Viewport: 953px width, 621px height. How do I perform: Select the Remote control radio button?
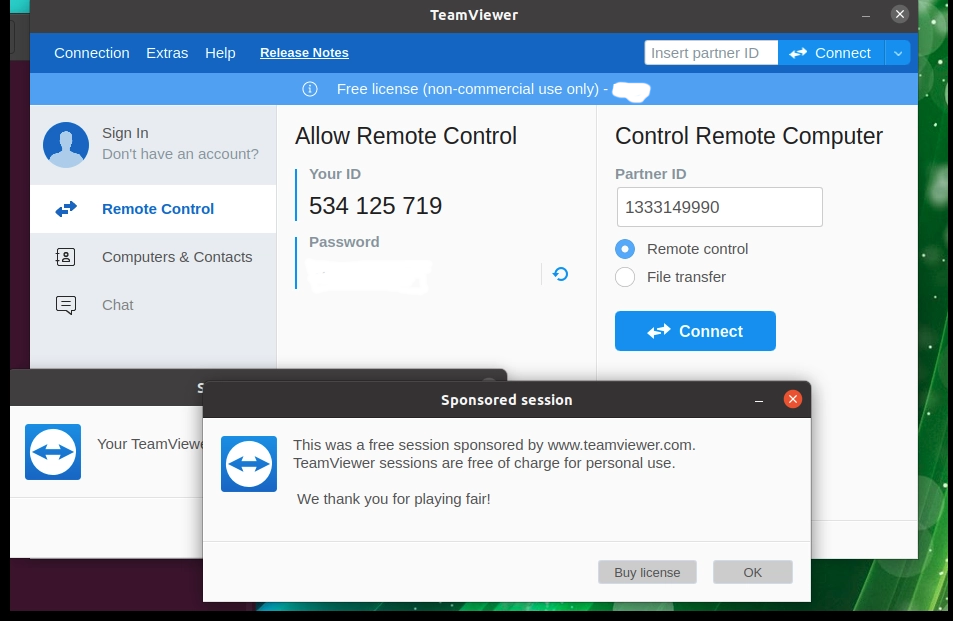(x=625, y=249)
